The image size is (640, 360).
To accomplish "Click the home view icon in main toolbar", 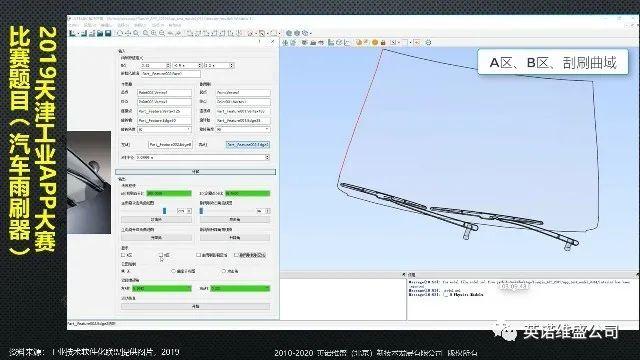I will (x=120, y=33).
